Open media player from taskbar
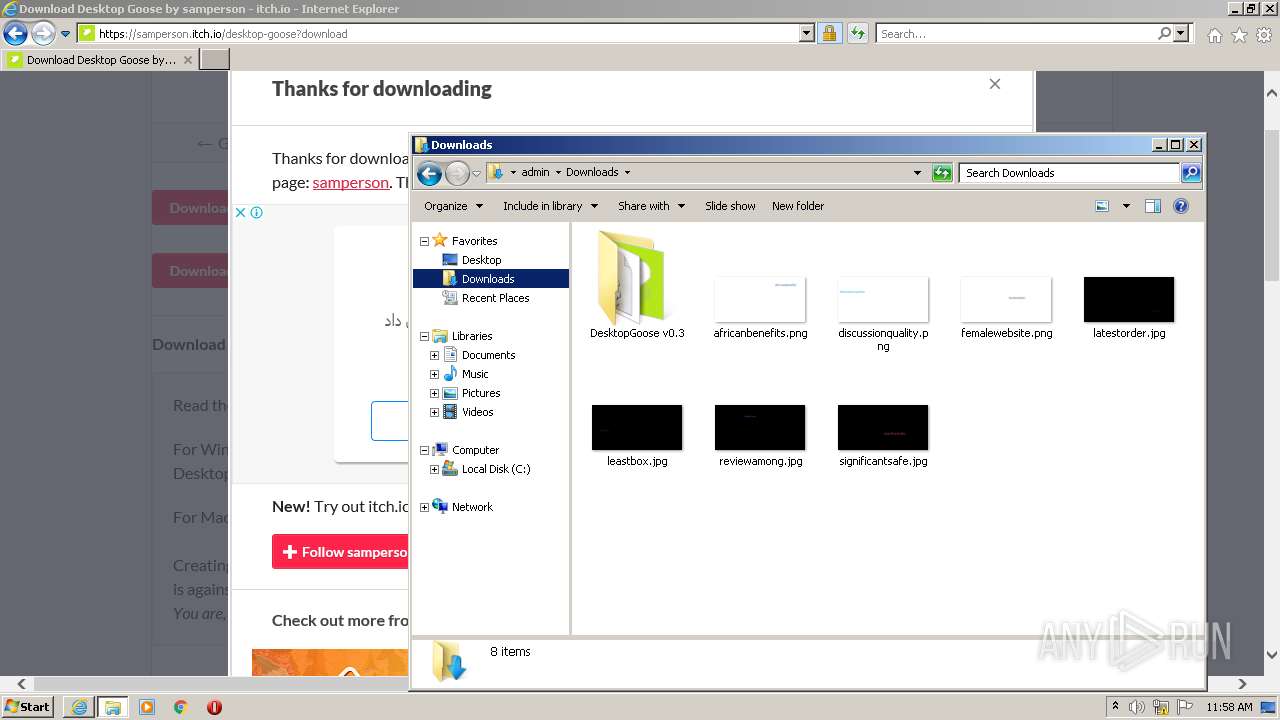The width and height of the screenshot is (1280, 720). (x=147, y=707)
